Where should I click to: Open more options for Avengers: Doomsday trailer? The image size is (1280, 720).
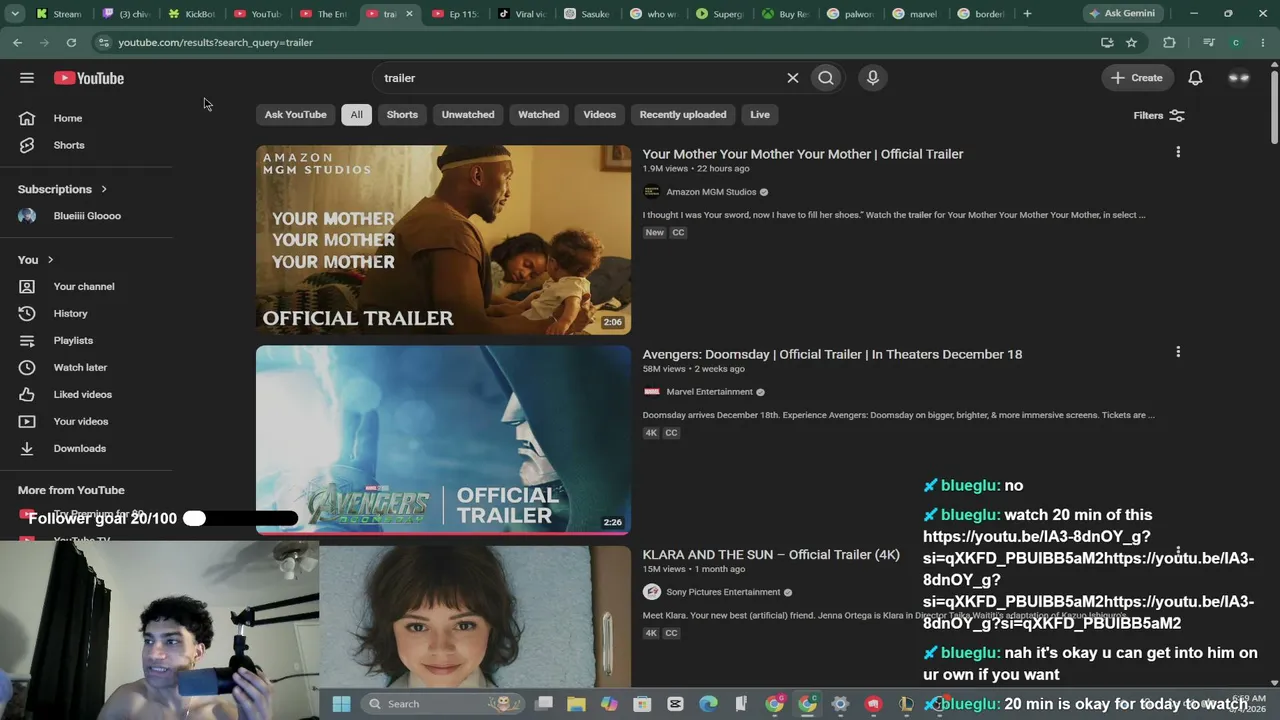(x=1178, y=352)
